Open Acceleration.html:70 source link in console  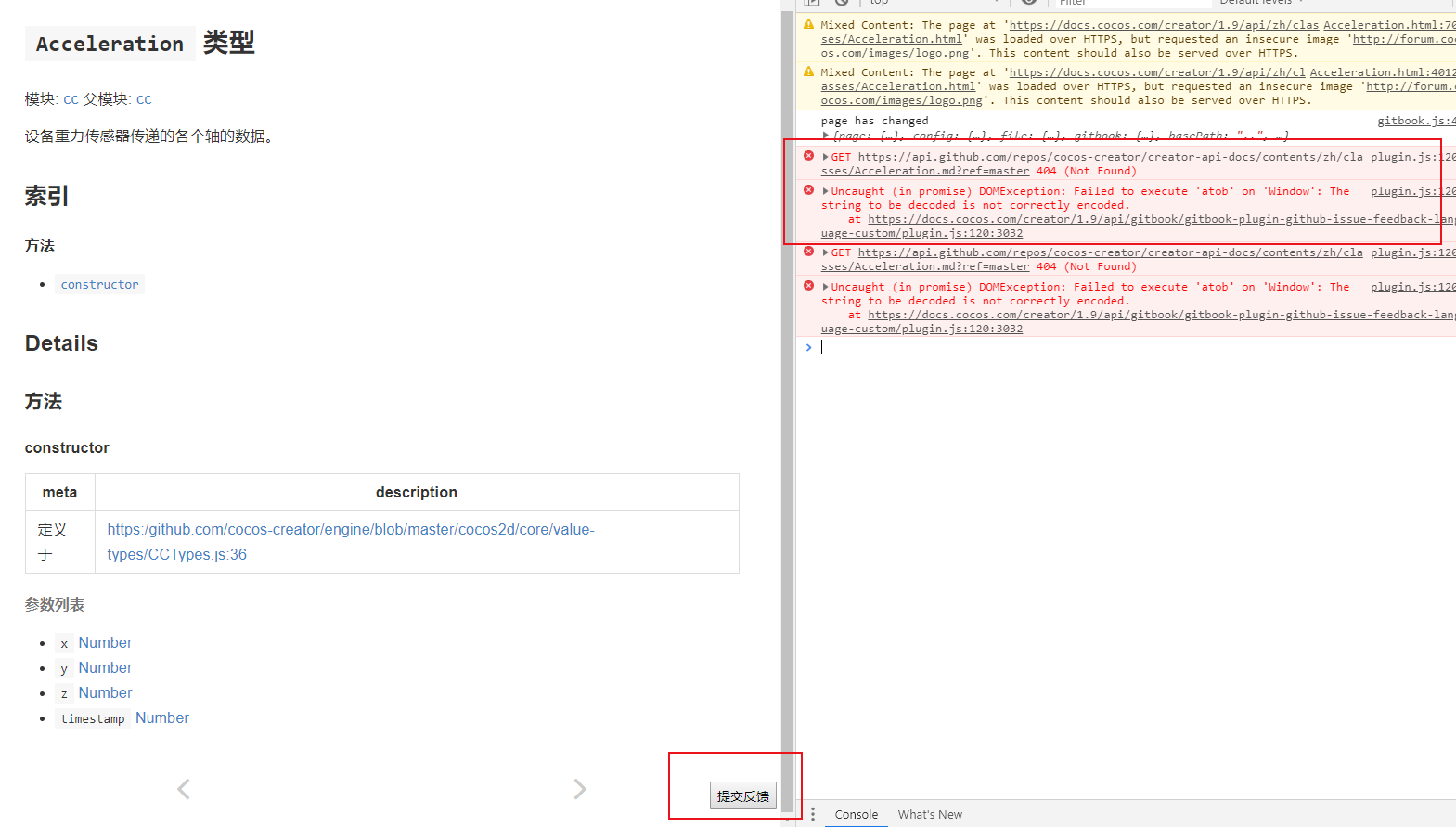[1389, 25]
